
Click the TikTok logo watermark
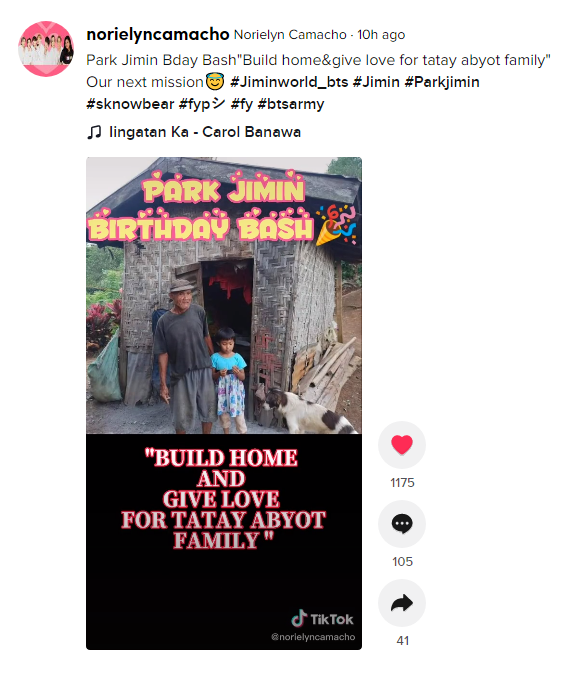click(322, 619)
